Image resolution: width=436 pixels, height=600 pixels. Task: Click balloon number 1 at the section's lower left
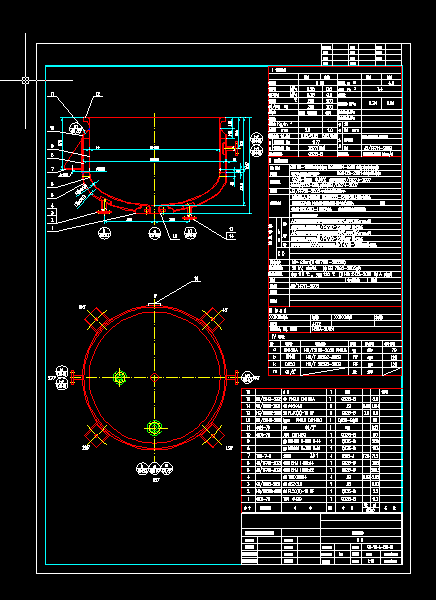52,228
